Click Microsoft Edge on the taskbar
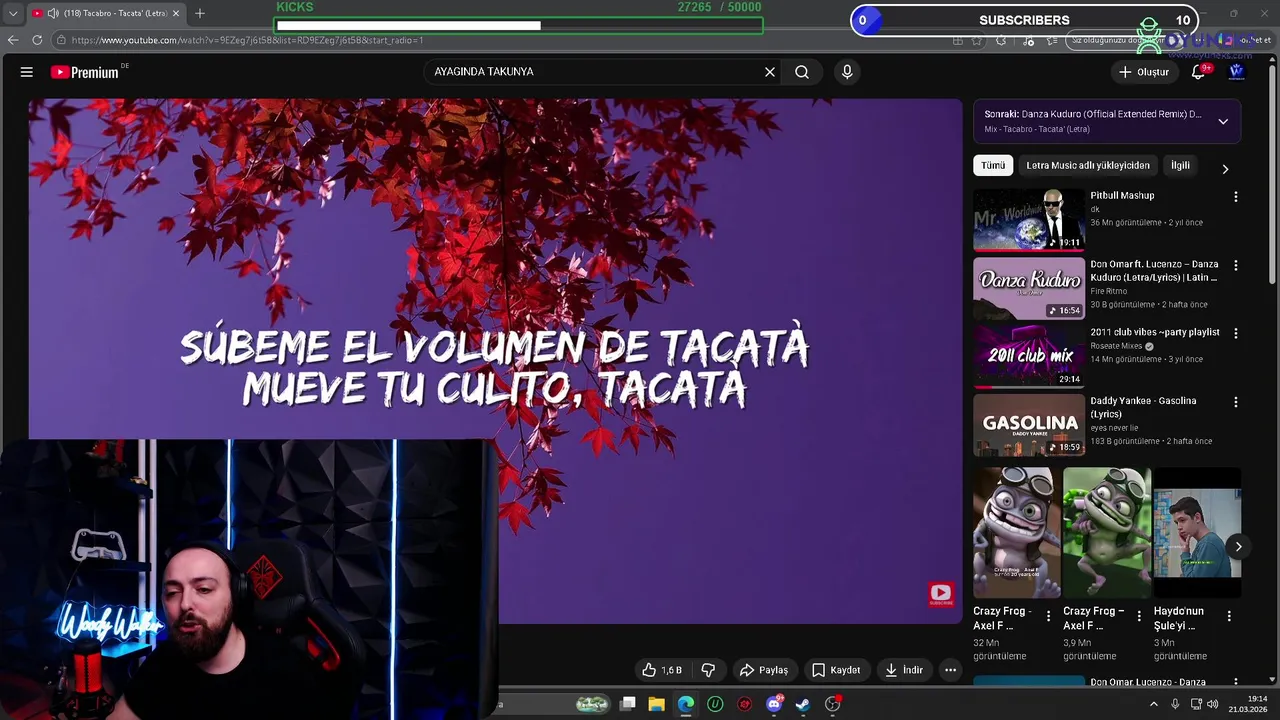This screenshot has width=1280, height=720. click(x=686, y=704)
